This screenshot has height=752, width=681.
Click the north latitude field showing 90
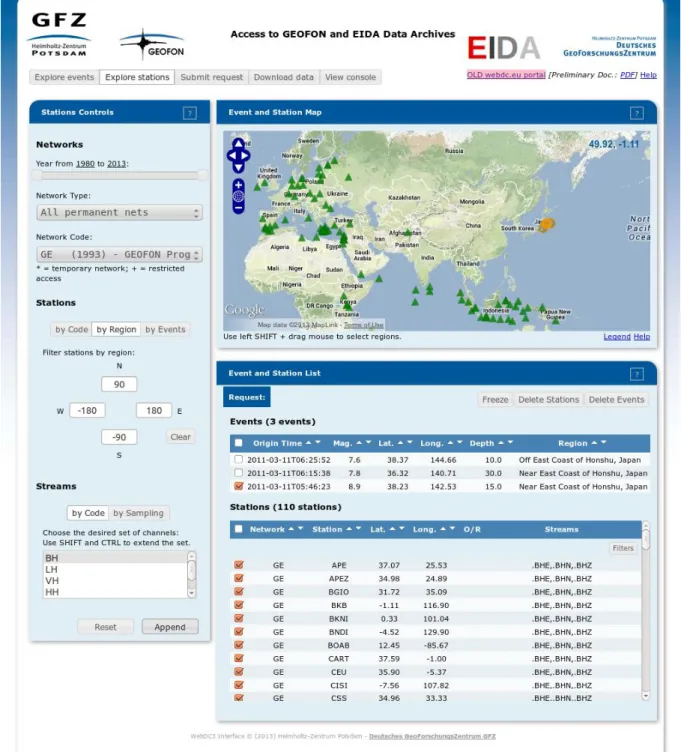coord(119,384)
